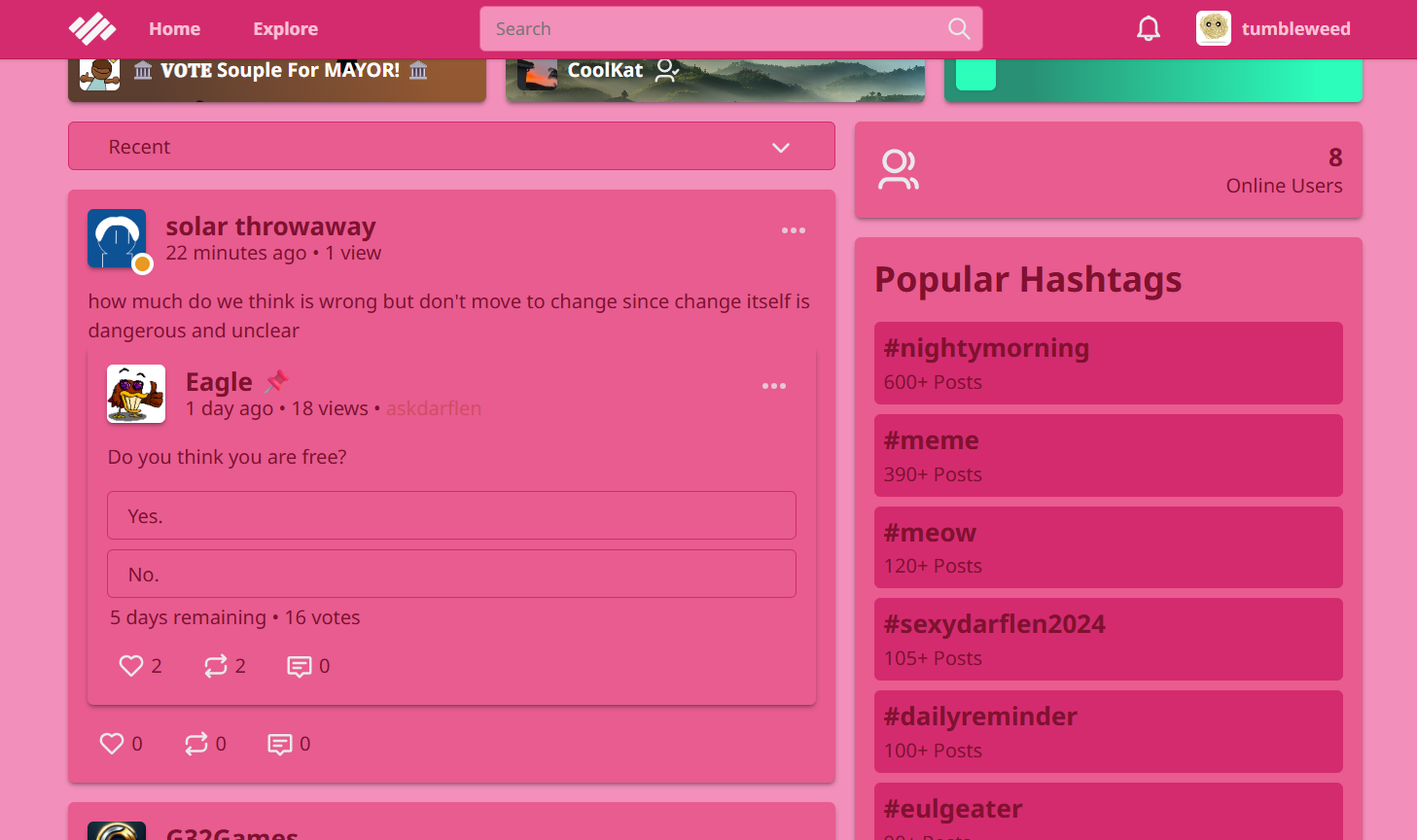Open the #nightymorning hashtag
1417x840 pixels.
(x=986, y=348)
